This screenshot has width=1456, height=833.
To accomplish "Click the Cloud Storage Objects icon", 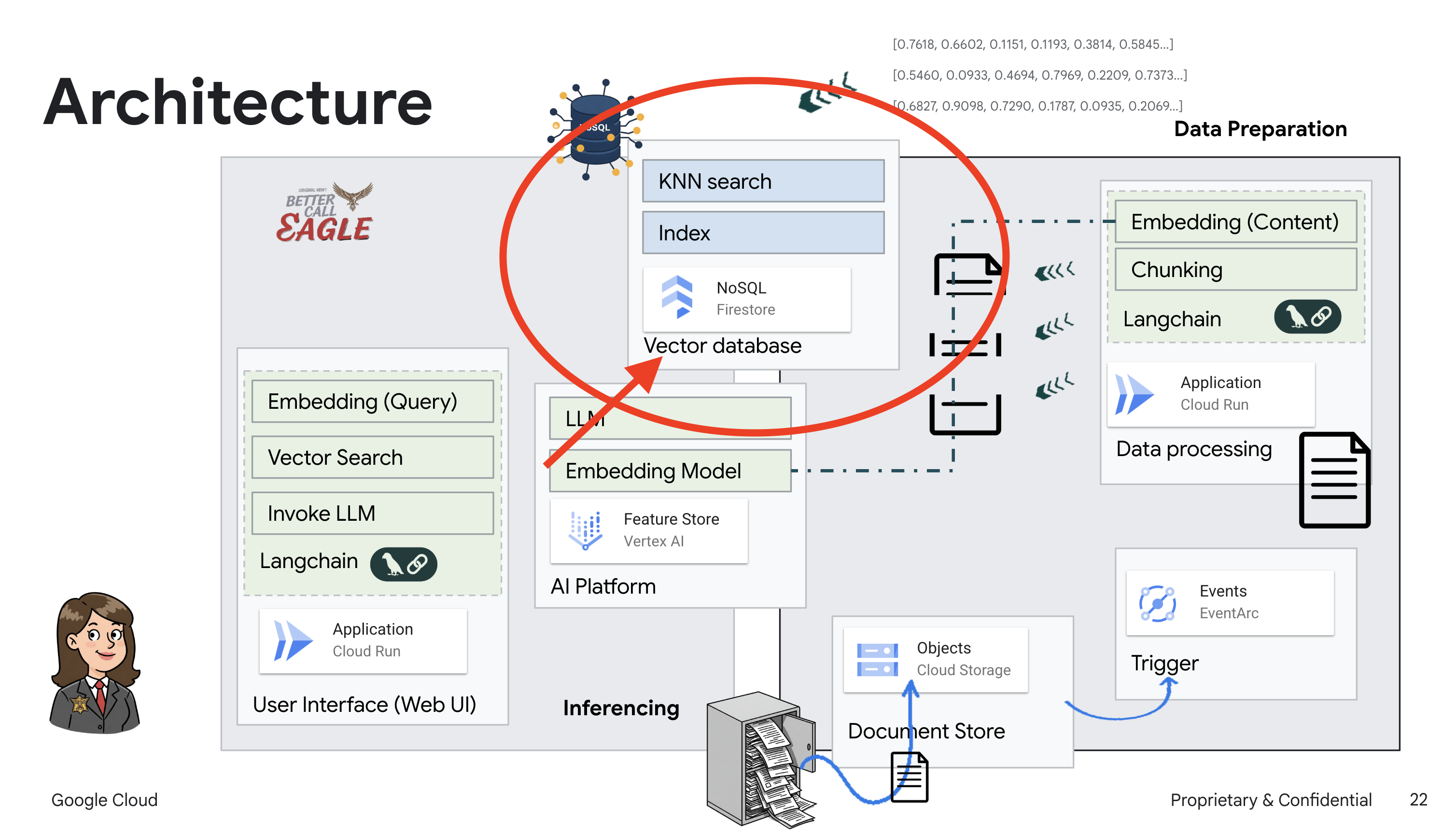I will 877,659.
